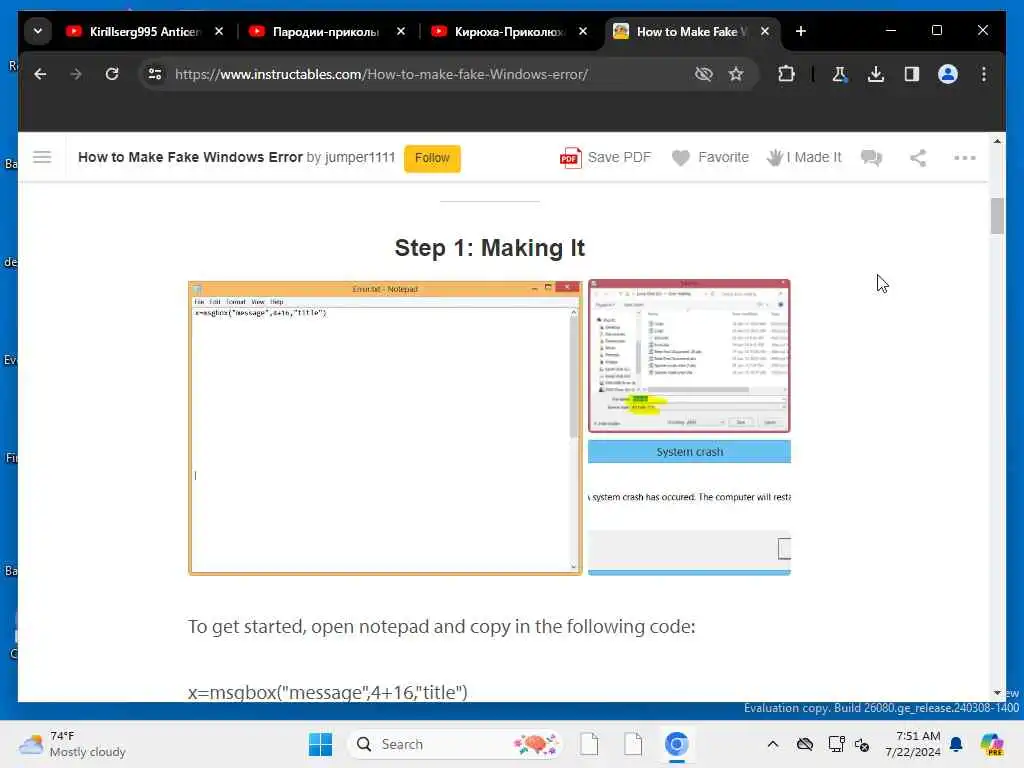Image resolution: width=1024 pixels, height=768 pixels.
Task: Open the Notepad screenshot thumbnail
Action: pos(385,428)
